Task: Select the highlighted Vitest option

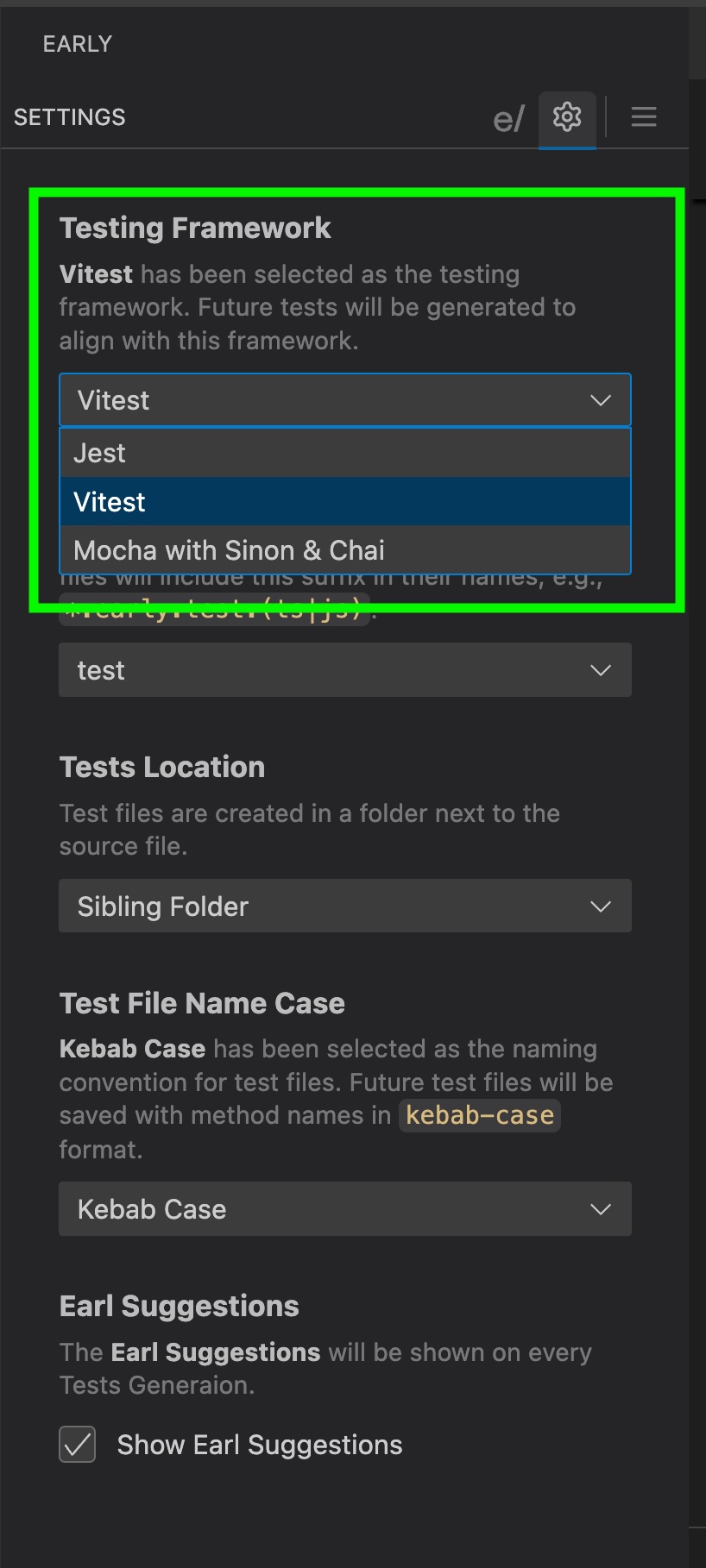Action: (x=345, y=501)
